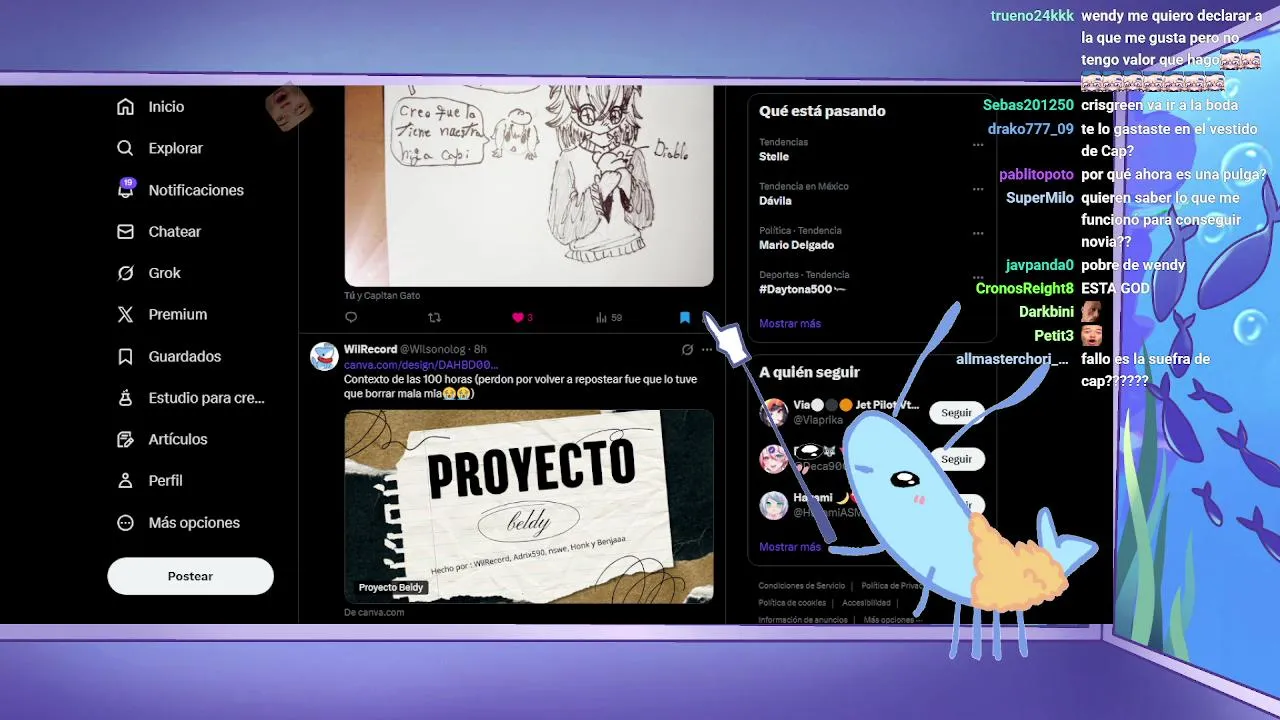Select the Explorar menu label

point(176,148)
